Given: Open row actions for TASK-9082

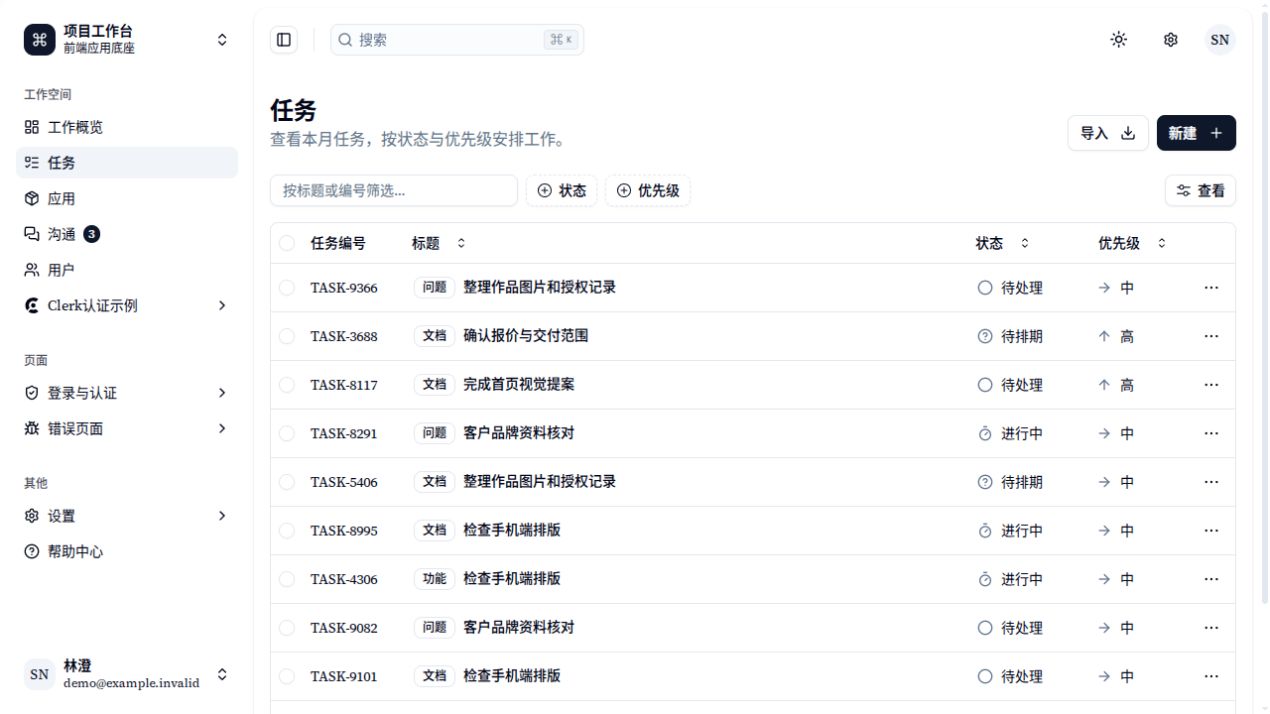Looking at the screenshot, I should 1212,628.
